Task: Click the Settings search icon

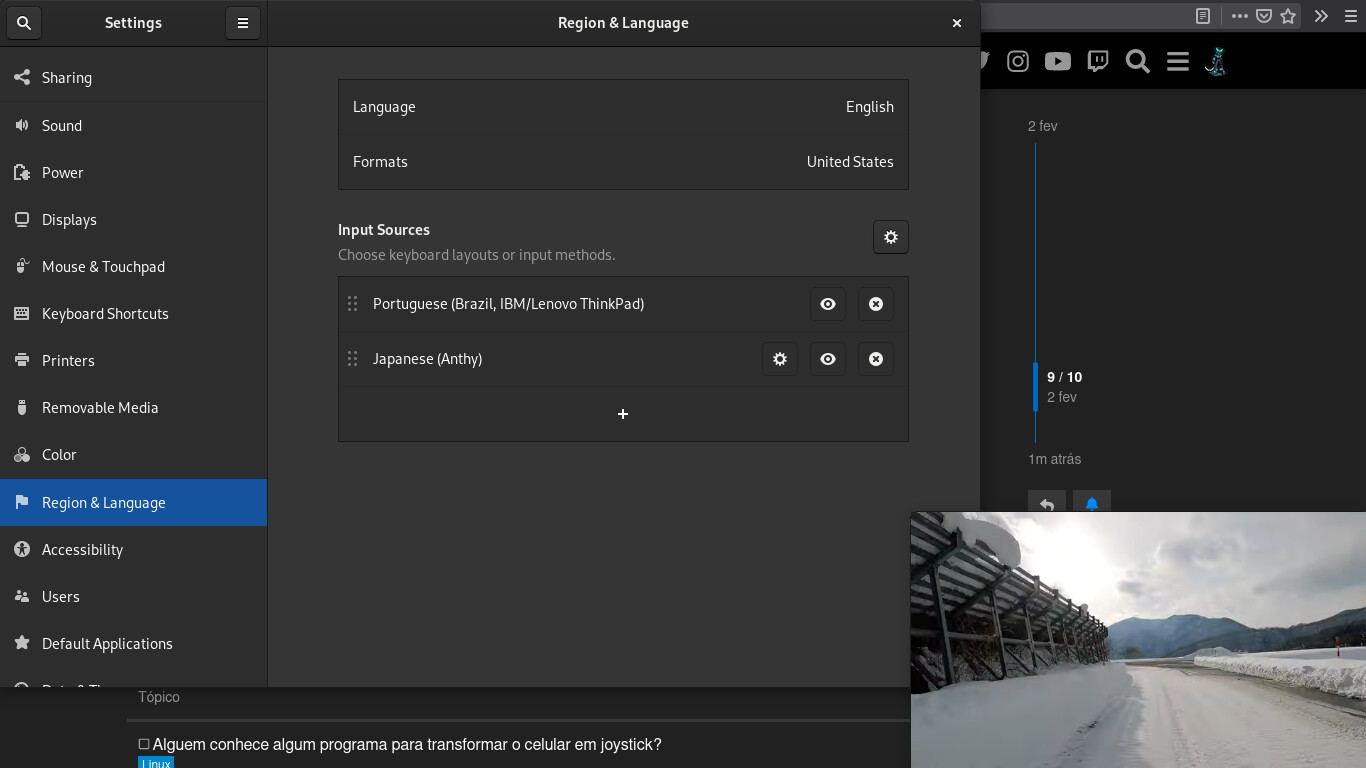Action: point(24,23)
